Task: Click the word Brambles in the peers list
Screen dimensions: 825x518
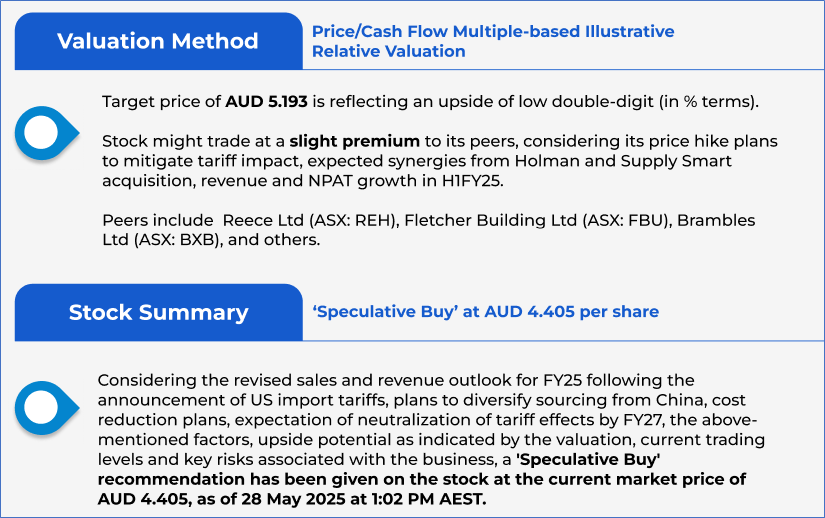Action: coord(715,220)
